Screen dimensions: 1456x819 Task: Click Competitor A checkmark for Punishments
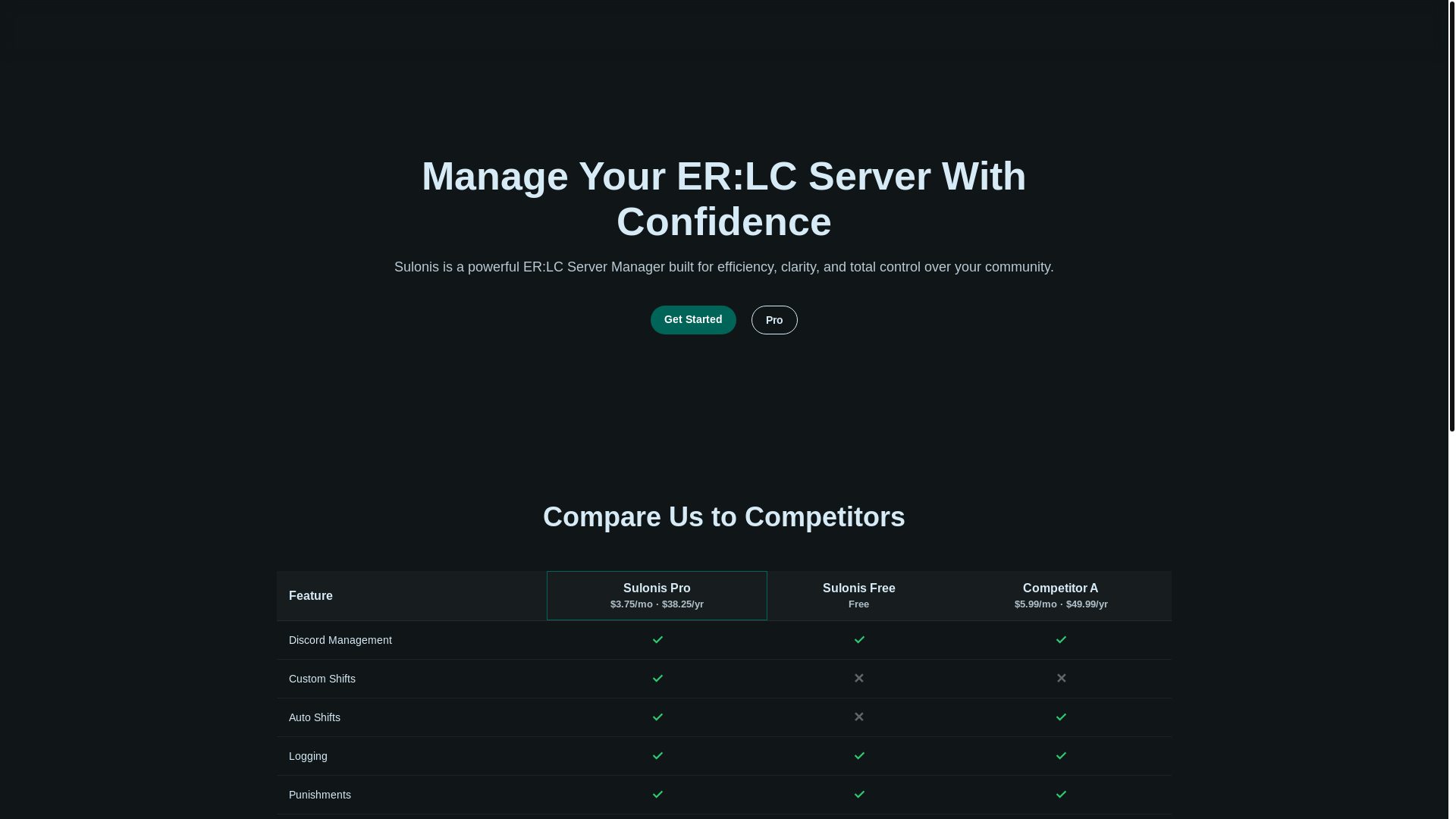click(x=1061, y=795)
